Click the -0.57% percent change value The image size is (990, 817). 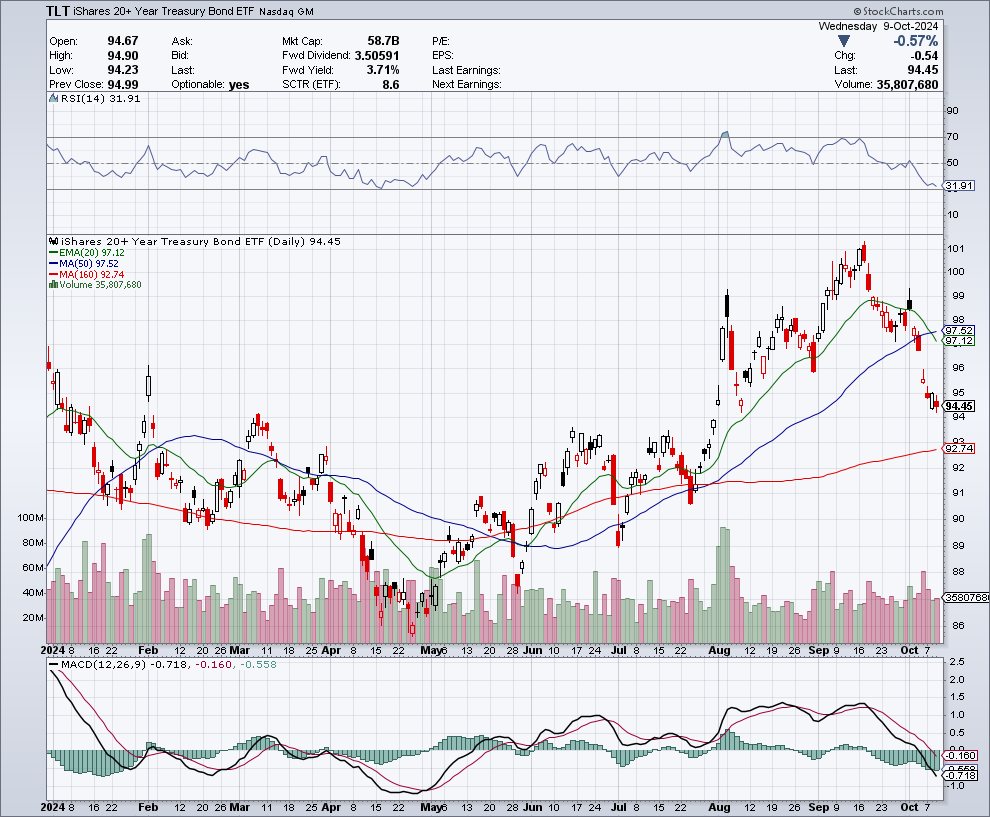[x=915, y=41]
